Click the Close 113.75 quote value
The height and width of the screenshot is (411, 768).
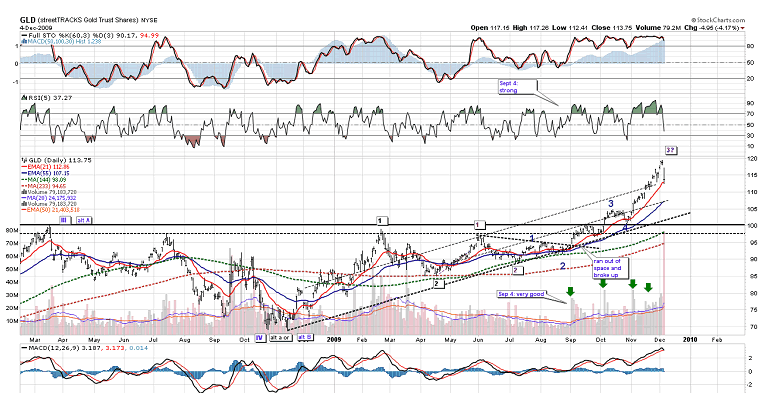(611, 27)
